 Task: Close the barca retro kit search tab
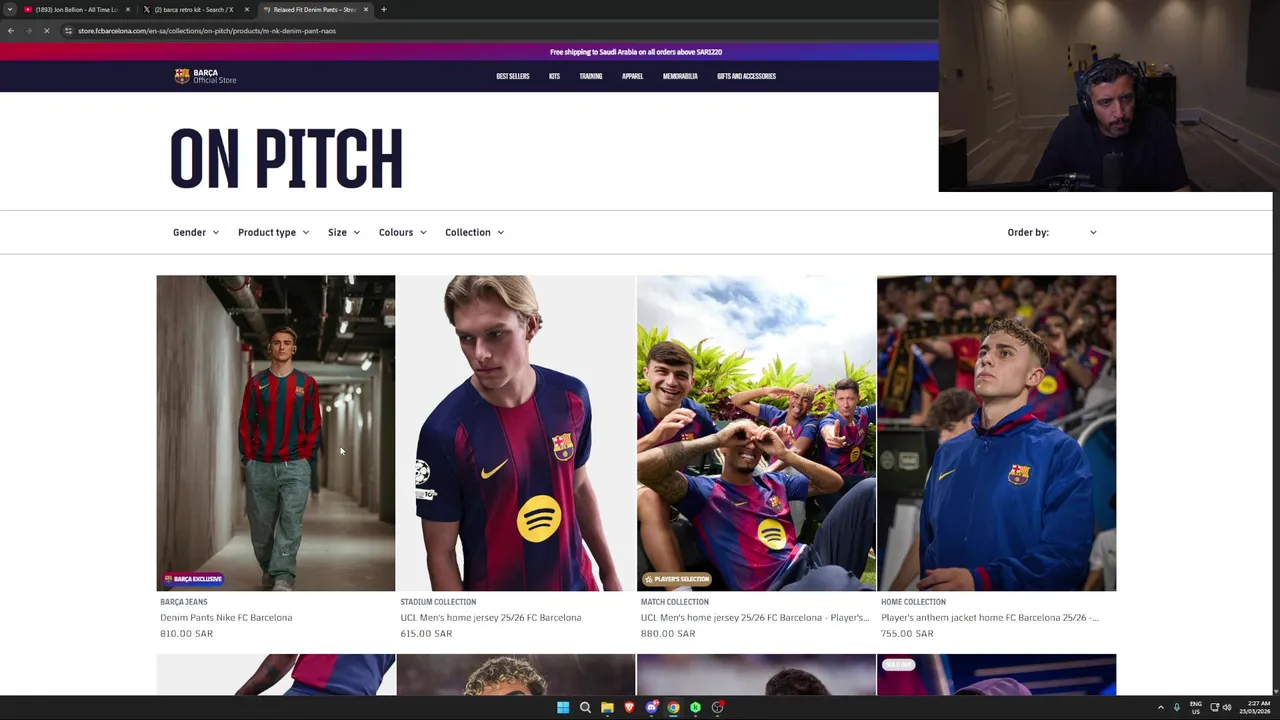tap(247, 9)
